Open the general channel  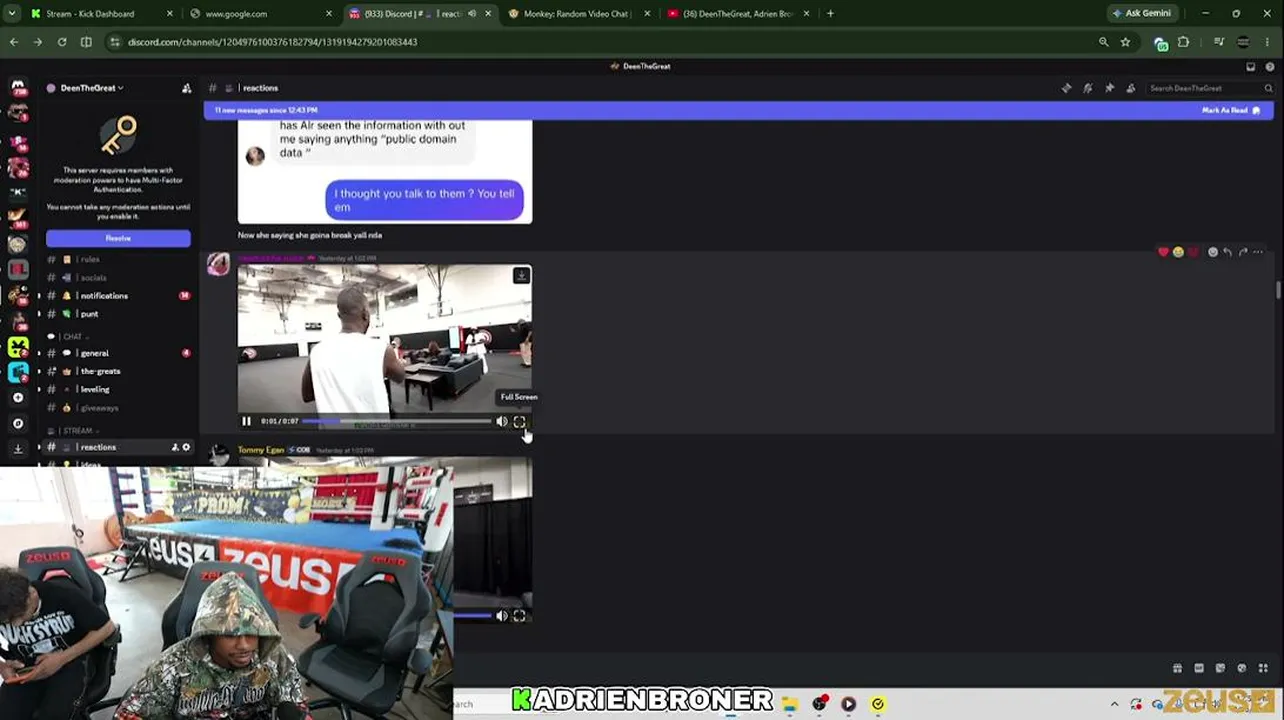[x=118, y=353]
